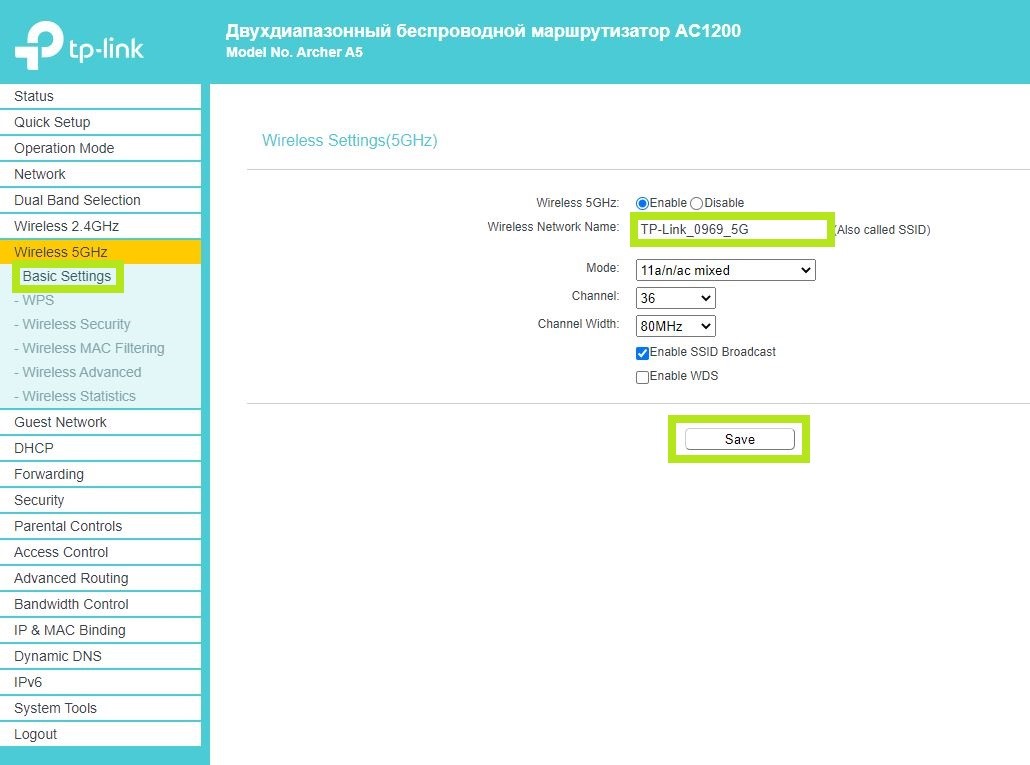Click the Save button
The width and height of the screenshot is (1030, 765).
[x=739, y=439]
